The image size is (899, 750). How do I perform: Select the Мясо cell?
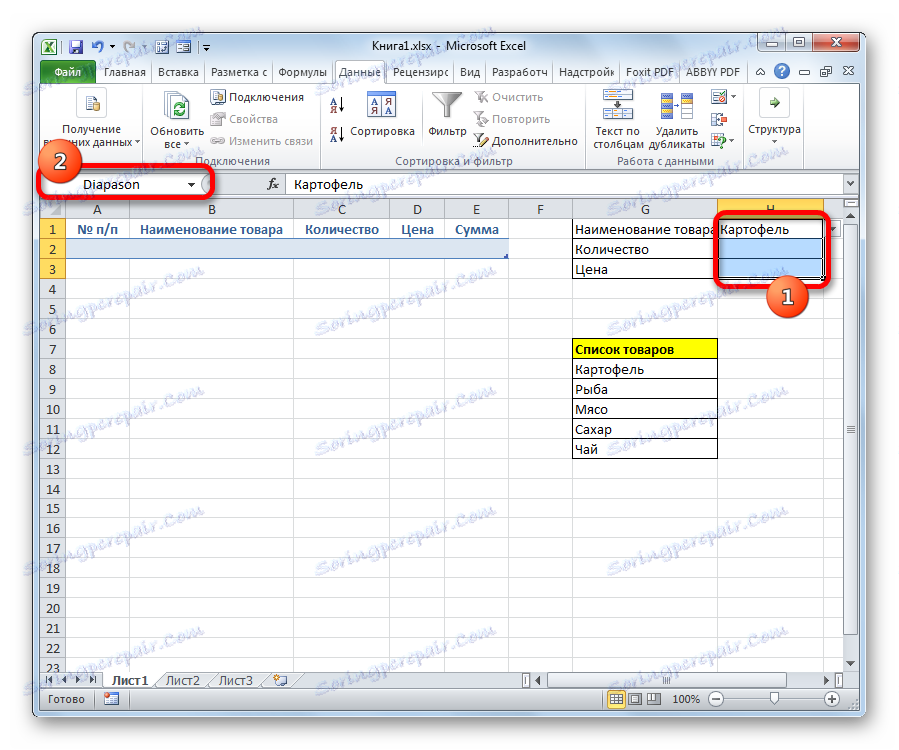(644, 409)
